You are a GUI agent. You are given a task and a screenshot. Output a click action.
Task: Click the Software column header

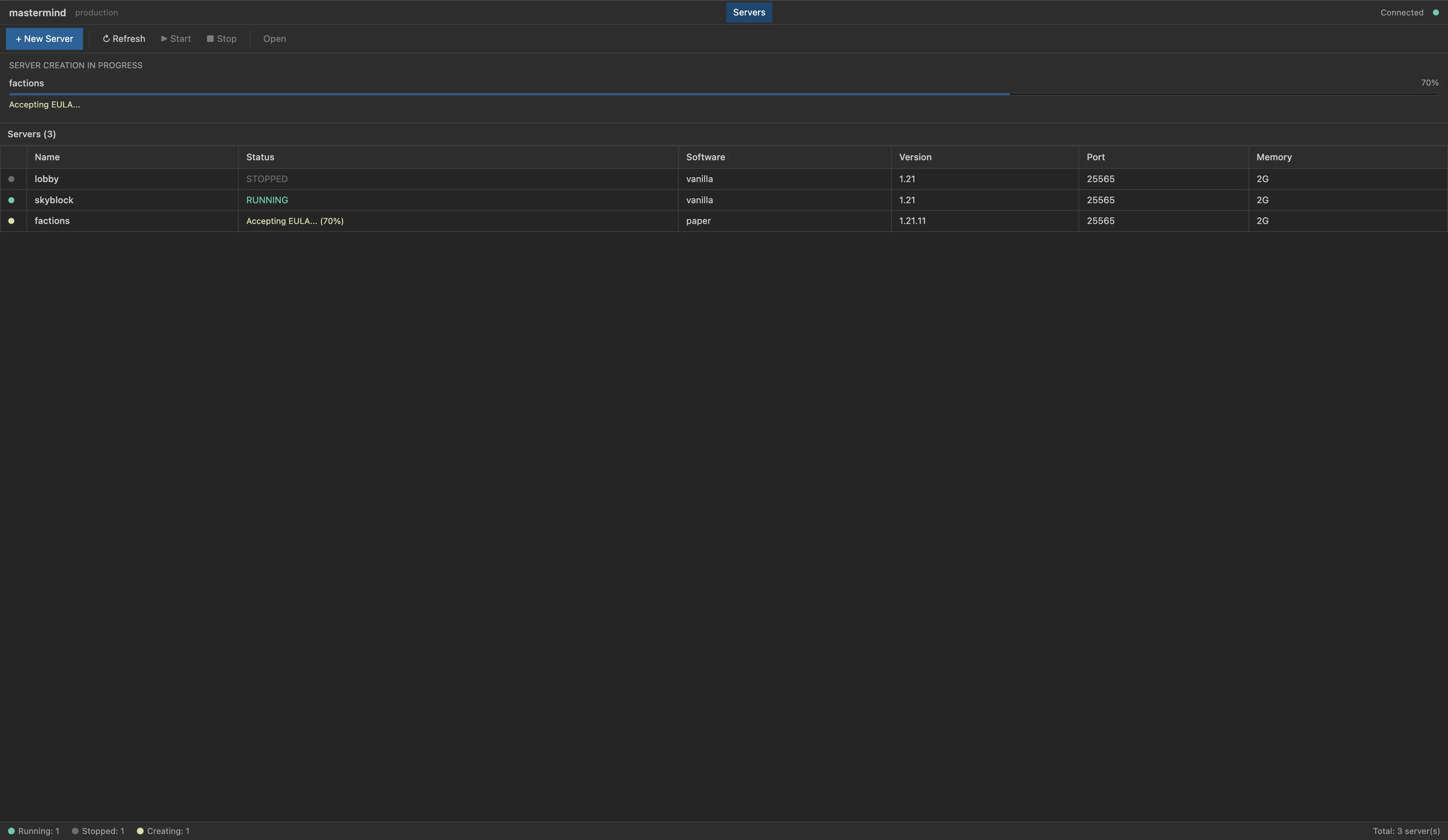point(784,157)
